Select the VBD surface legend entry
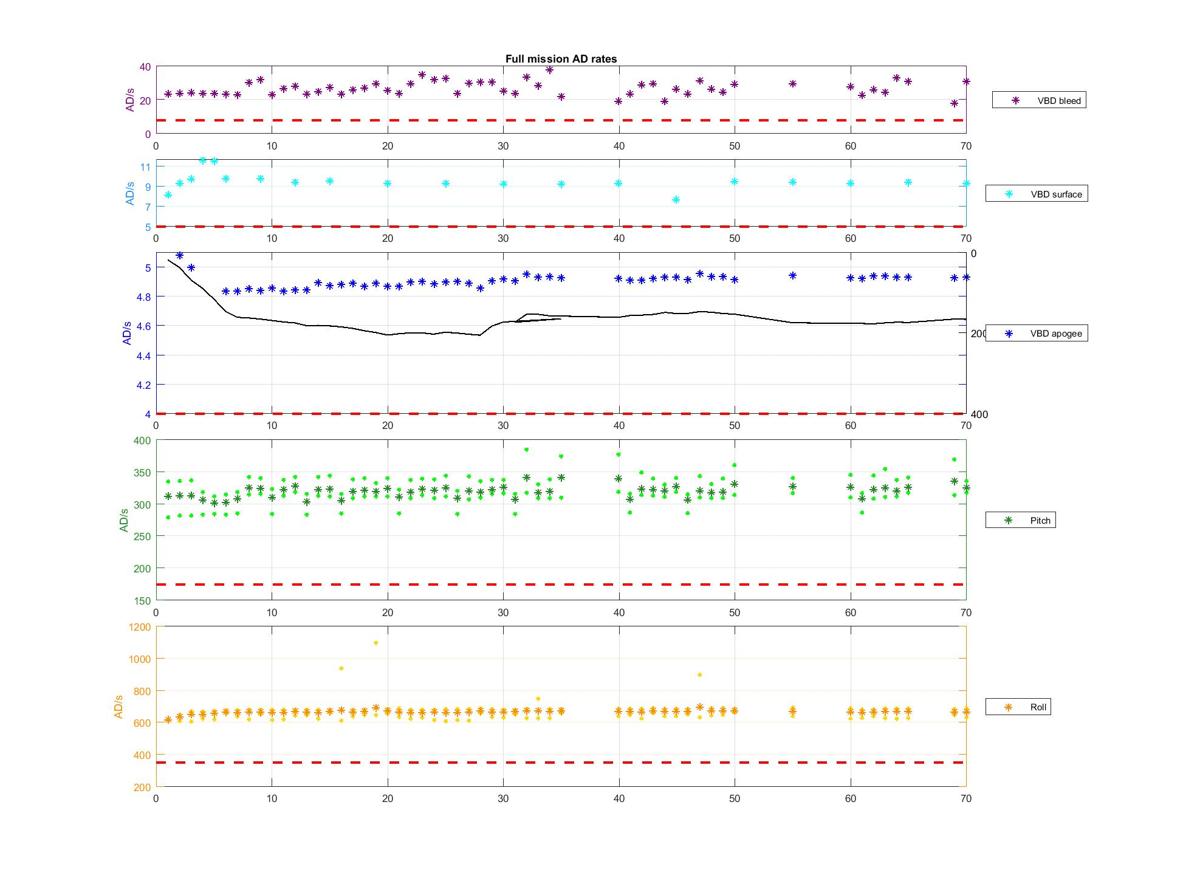The width and height of the screenshot is (1200, 885). click(x=1036, y=193)
